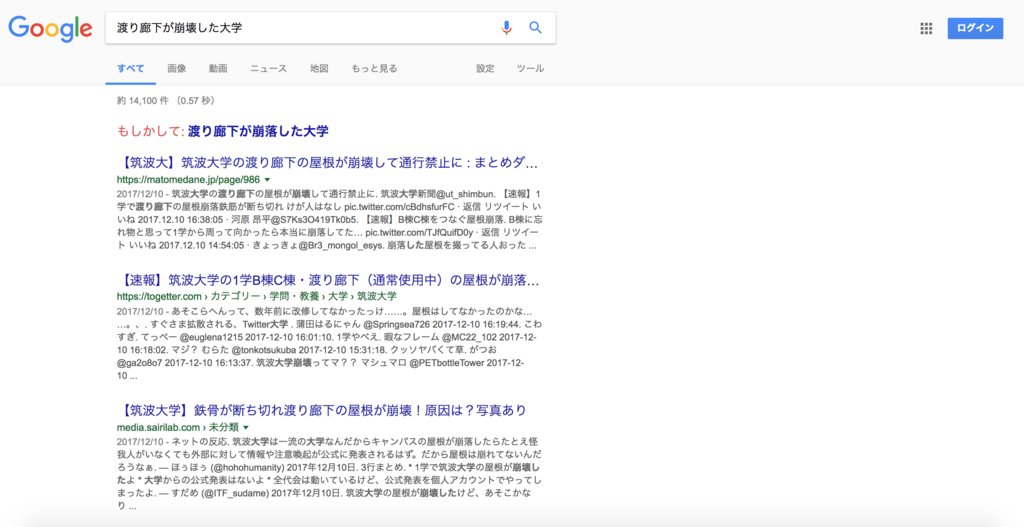Open the ツール options
Screen dimensions: 1024x527
tap(530, 69)
